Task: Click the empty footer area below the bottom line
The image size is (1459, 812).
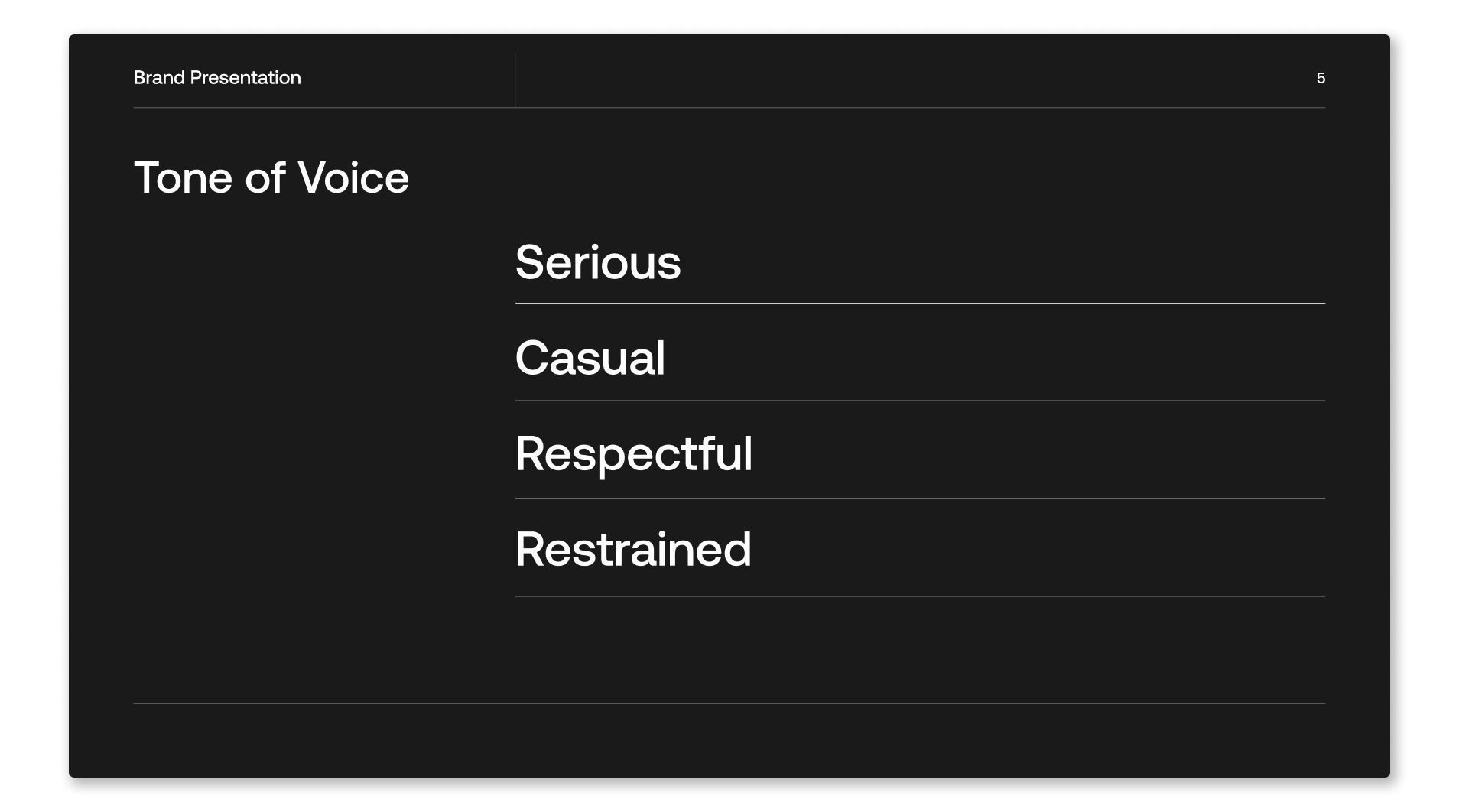Action: 729,740
